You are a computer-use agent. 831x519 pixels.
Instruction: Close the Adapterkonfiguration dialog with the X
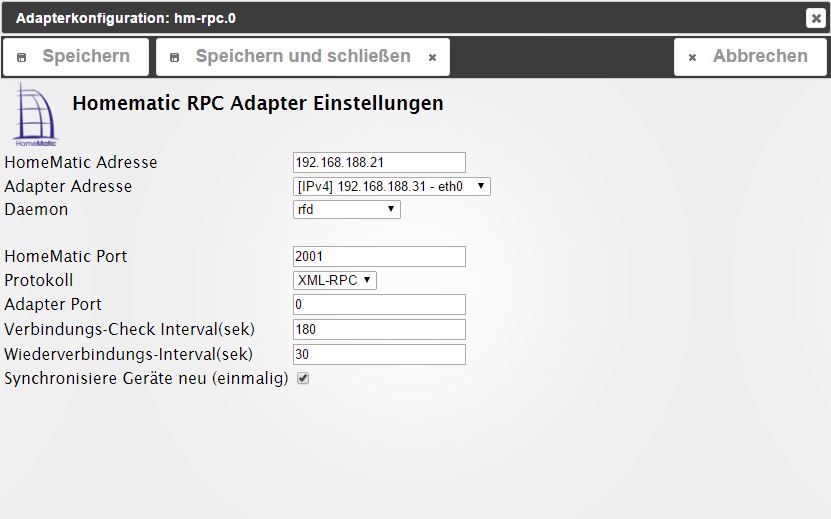(x=816, y=18)
